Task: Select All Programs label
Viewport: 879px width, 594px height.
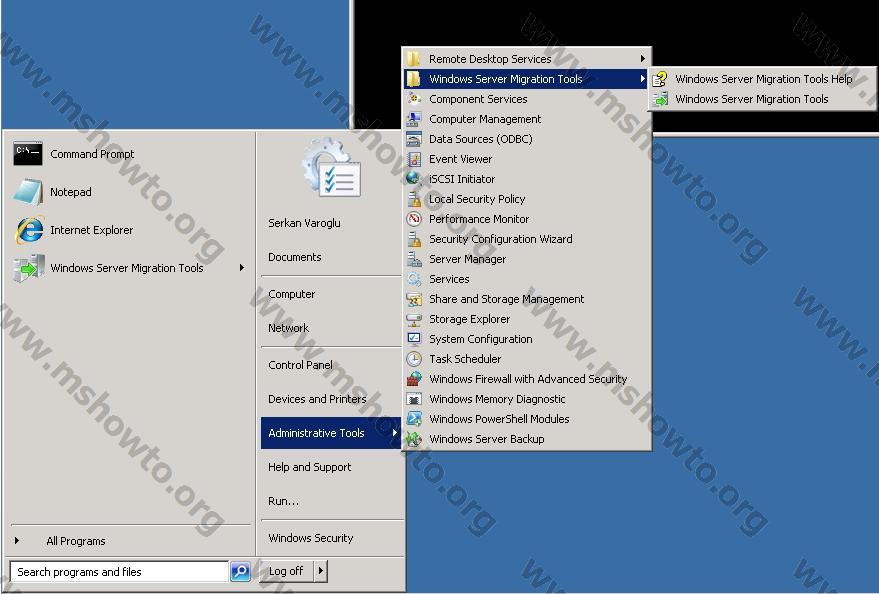Action: point(76,541)
